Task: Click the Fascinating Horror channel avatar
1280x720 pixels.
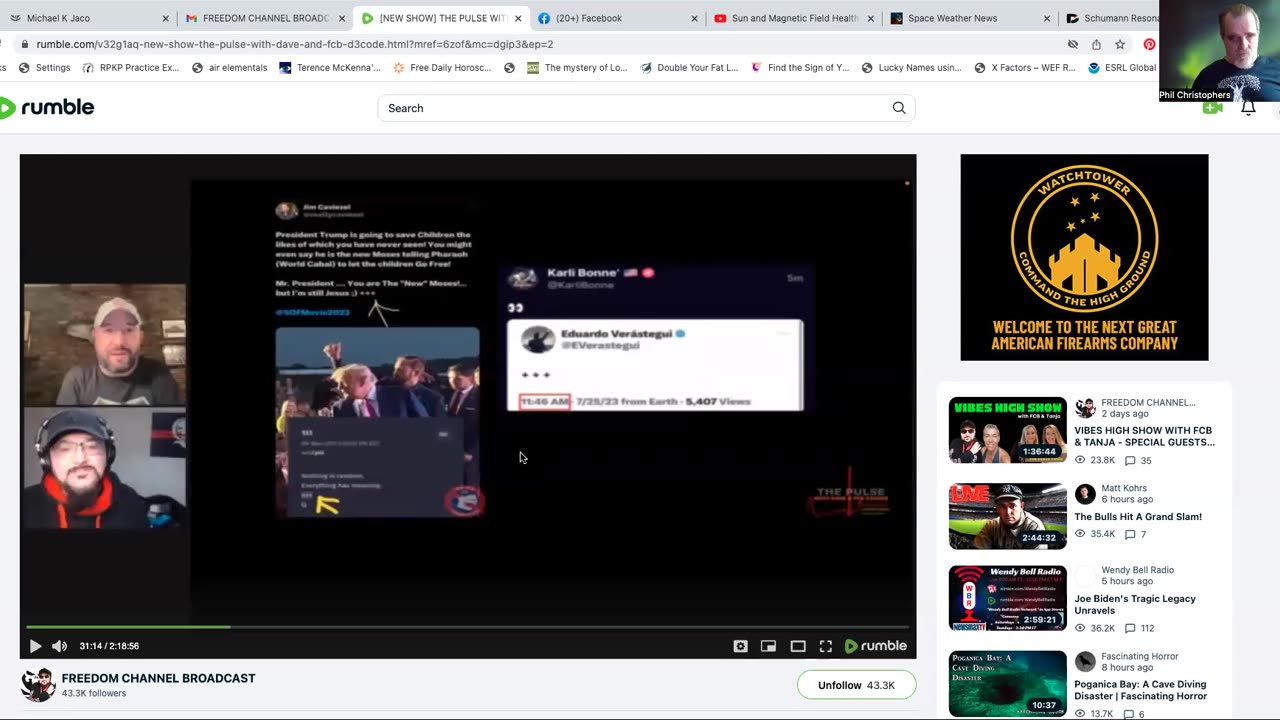Action: point(1085,662)
